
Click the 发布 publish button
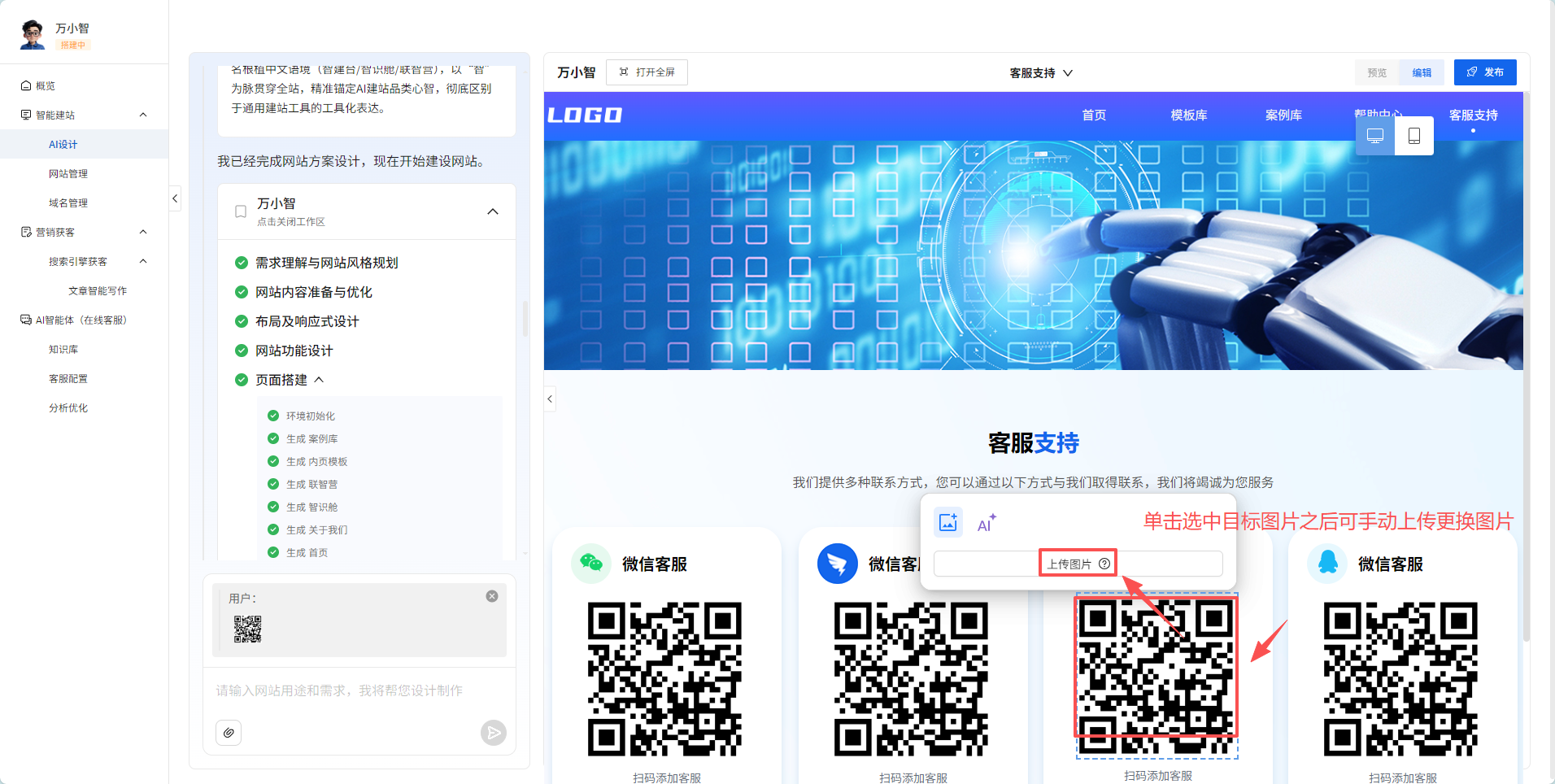tap(1485, 72)
